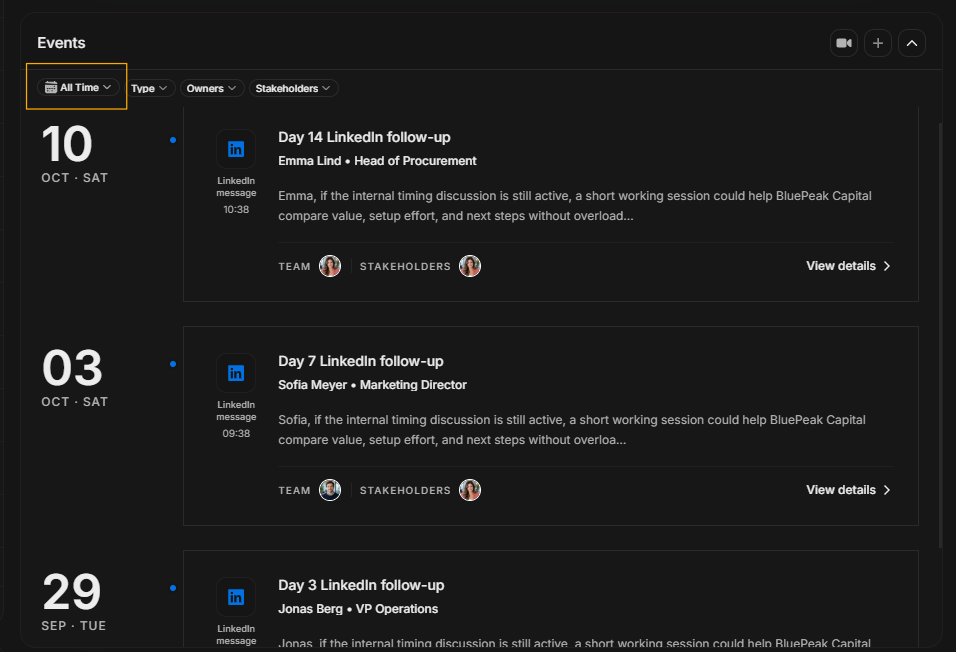
Task: Click the message preview starting "Emma, if the internal"
Action: tap(575, 206)
